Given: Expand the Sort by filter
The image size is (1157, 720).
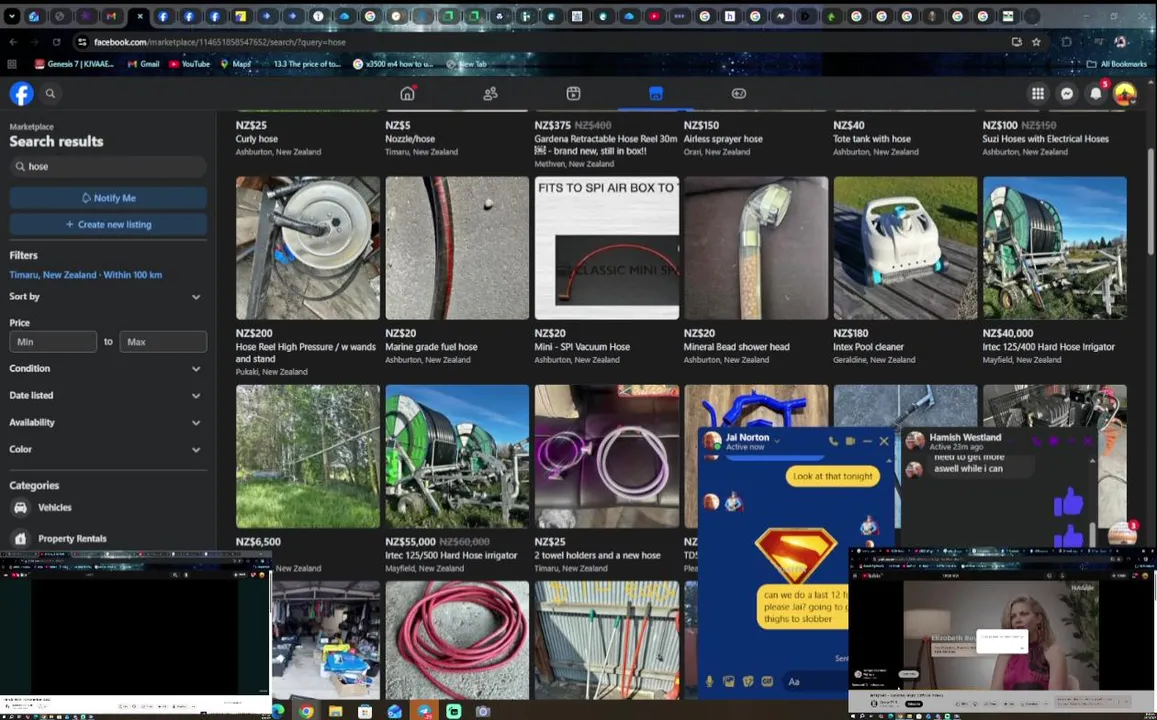Looking at the screenshot, I should click(x=106, y=297).
